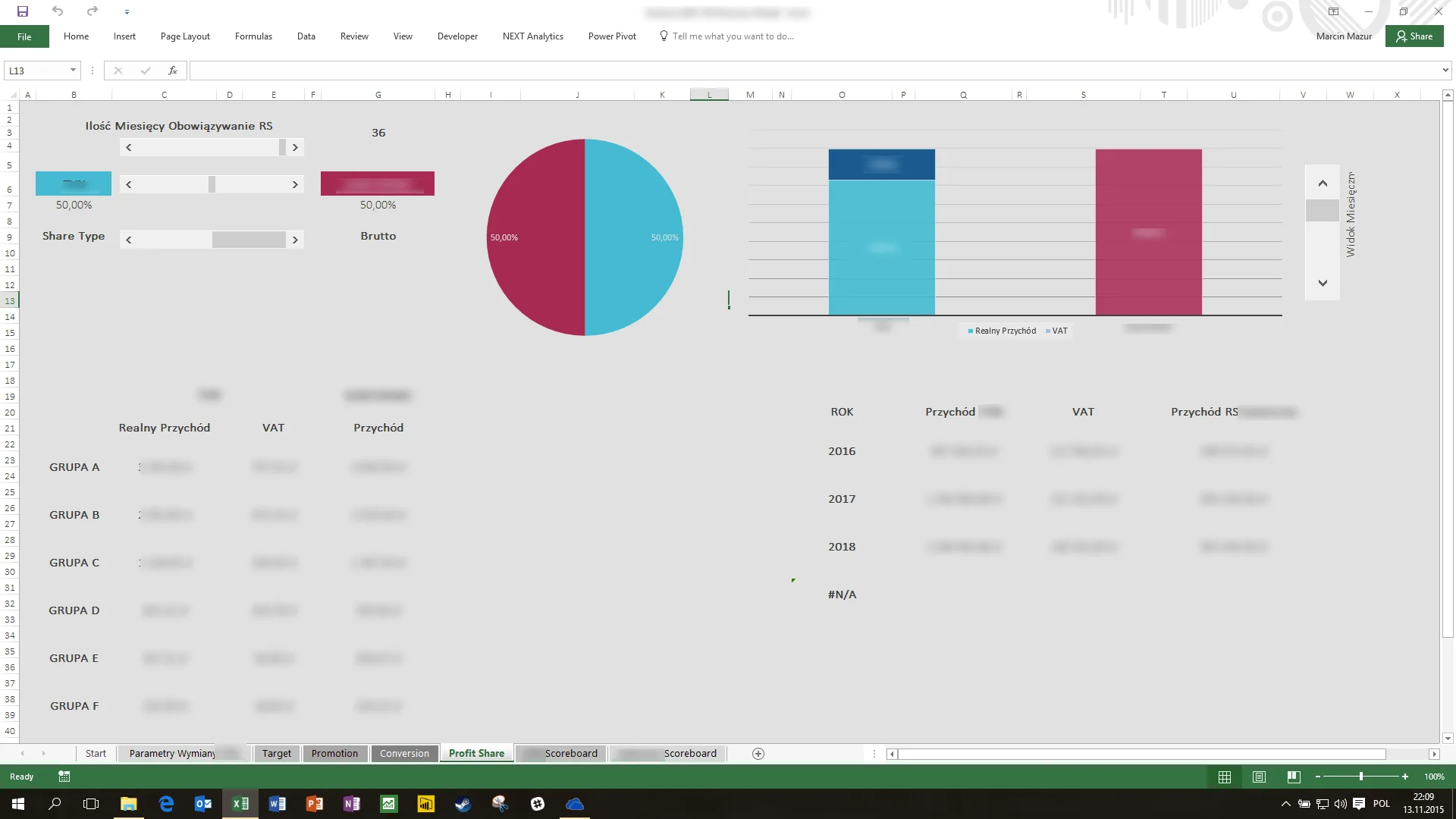Switch to Page Layout view icon
Image resolution: width=1456 pixels, height=819 pixels.
point(1259,777)
